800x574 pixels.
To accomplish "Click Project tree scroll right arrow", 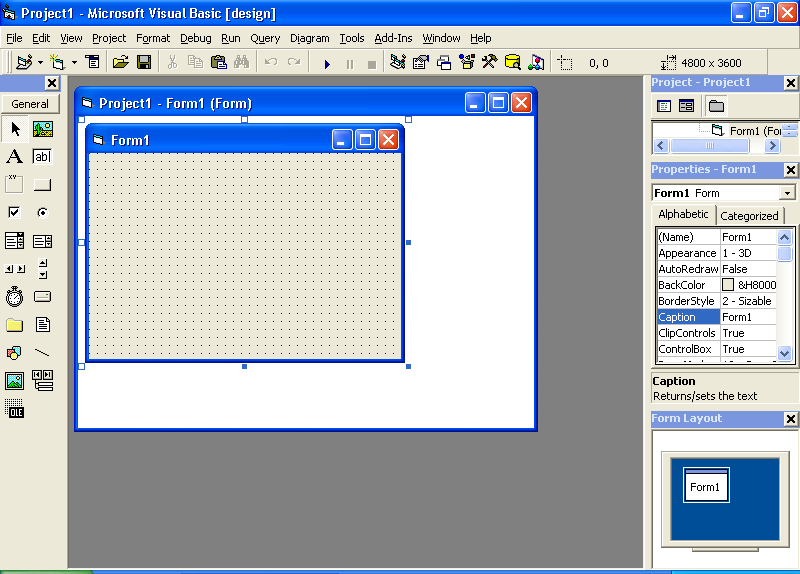I will click(772, 146).
